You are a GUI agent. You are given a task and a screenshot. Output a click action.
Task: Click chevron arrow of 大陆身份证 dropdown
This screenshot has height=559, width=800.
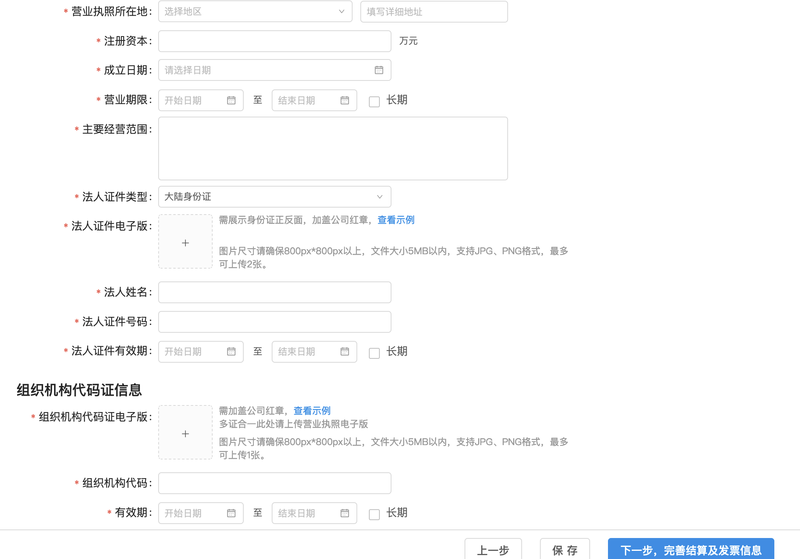380,197
